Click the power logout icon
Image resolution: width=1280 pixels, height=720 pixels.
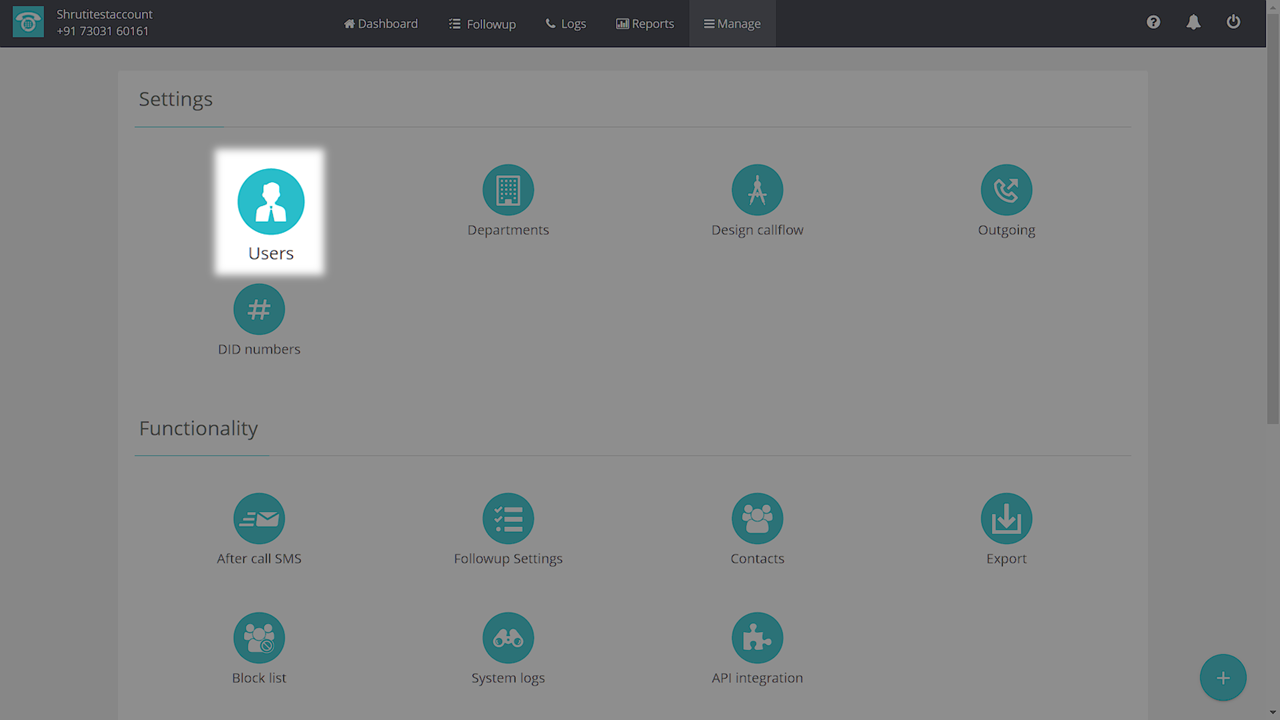tap(1233, 22)
